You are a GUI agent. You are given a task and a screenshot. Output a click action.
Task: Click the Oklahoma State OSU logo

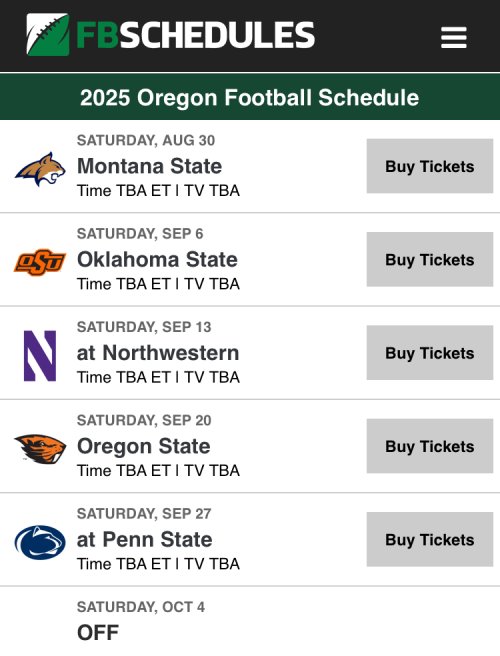click(40, 262)
